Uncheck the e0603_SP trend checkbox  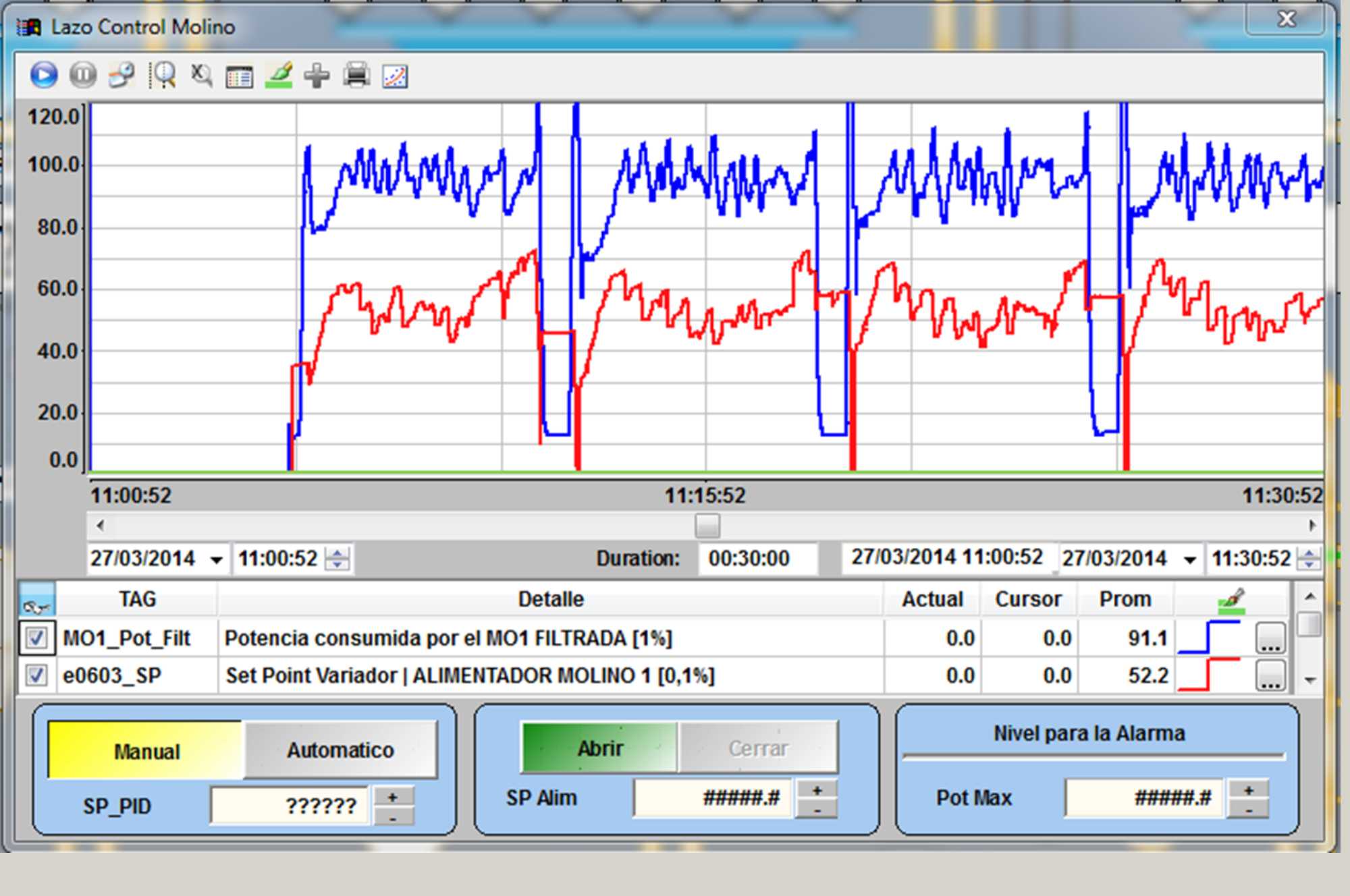[x=36, y=675]
